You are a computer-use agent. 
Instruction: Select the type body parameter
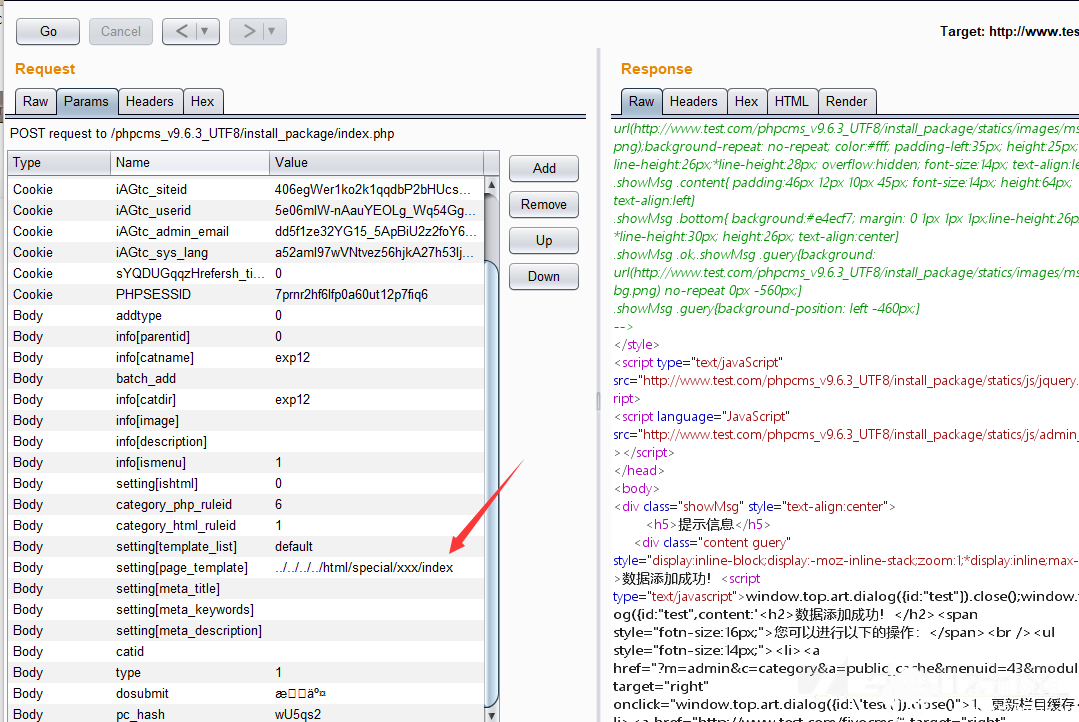[x=246, y=672]
